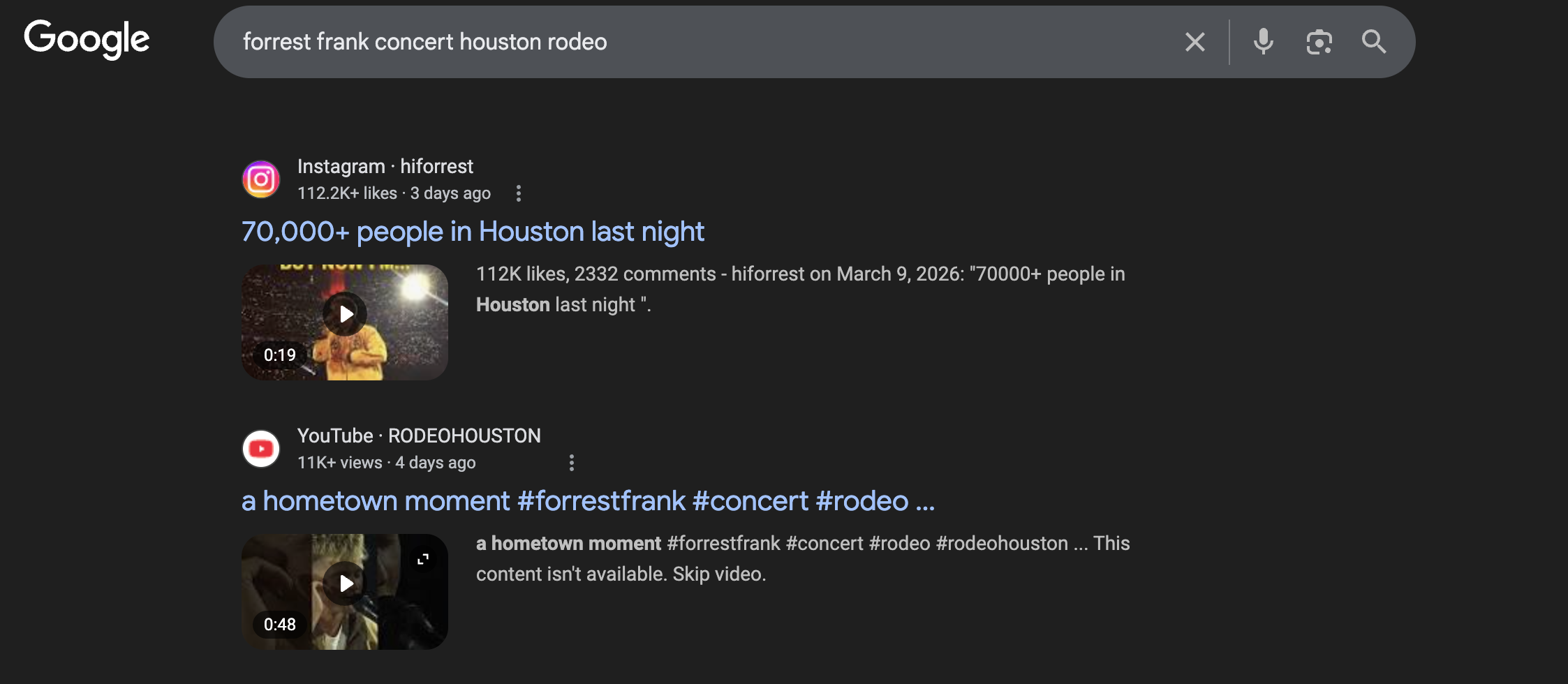Open Google Lens image search
The image size is (1568, 684).
[x=1319, y=42]
